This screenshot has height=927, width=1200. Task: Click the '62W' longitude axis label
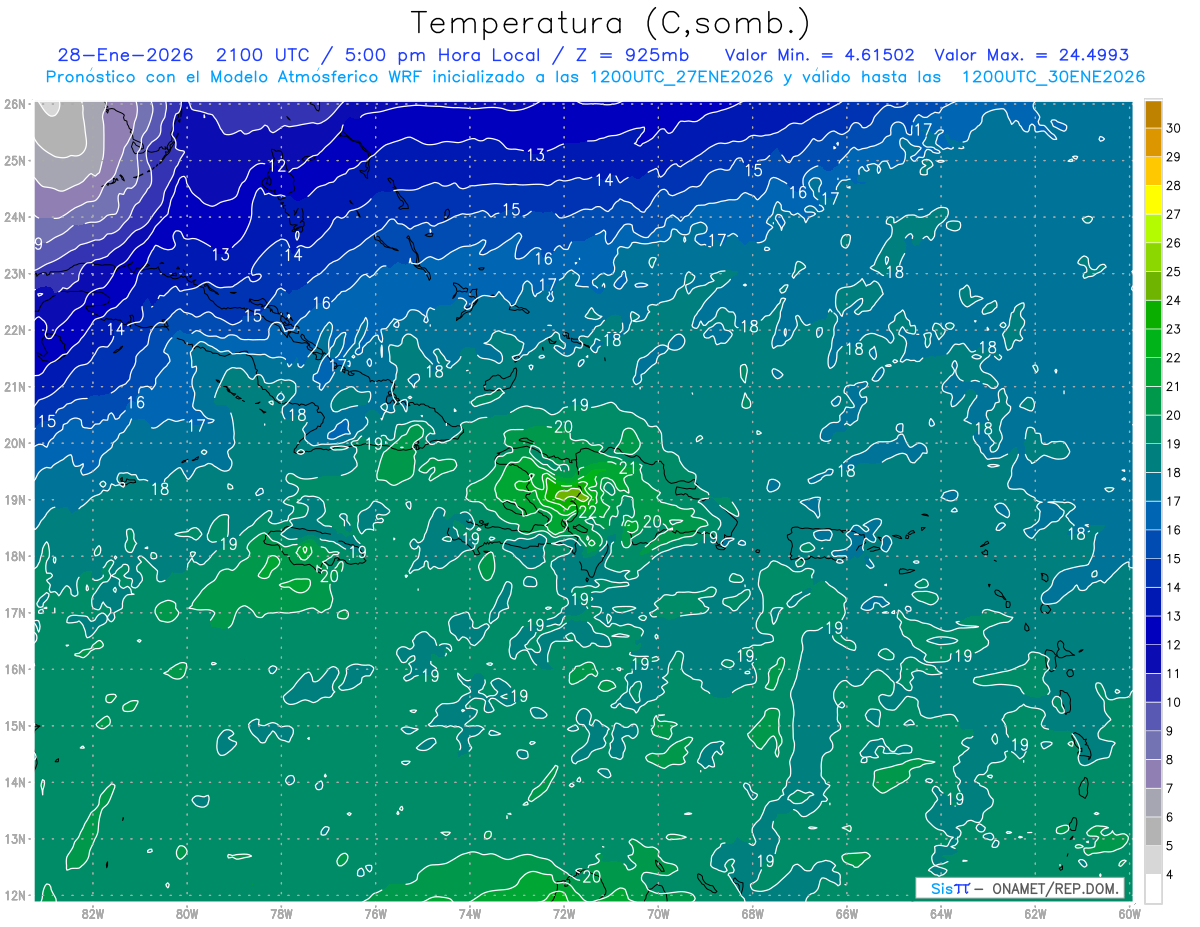(x=1036, y=912)
